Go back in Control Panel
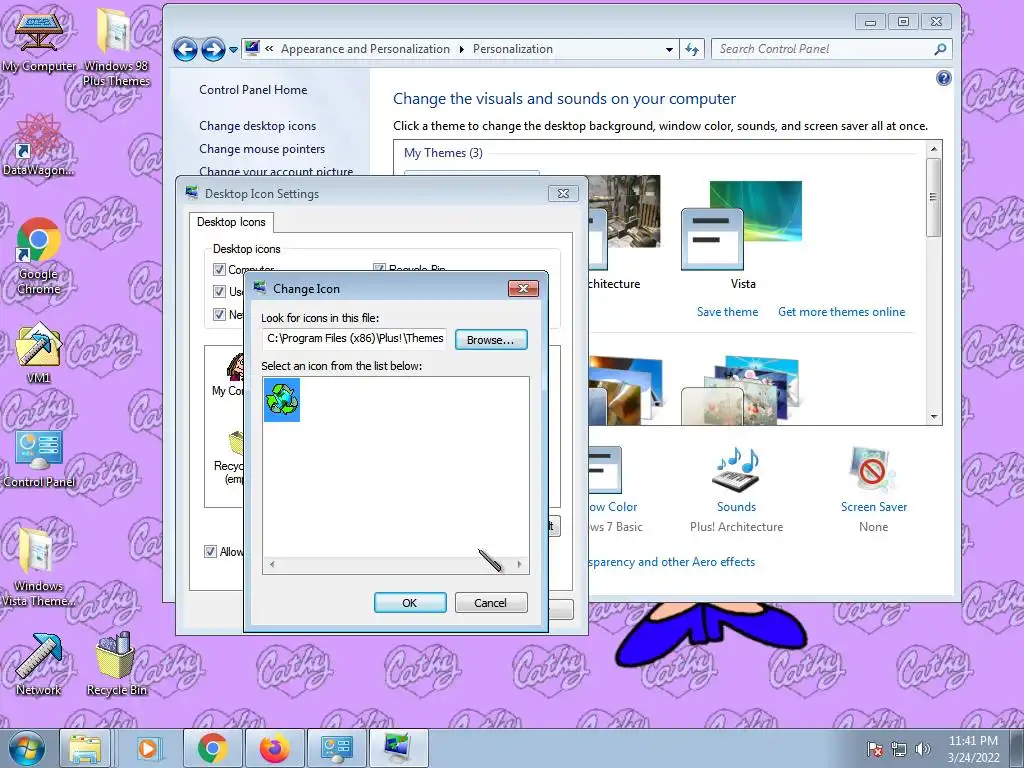Screen dimensions: 1024x768 coord(185,49)
